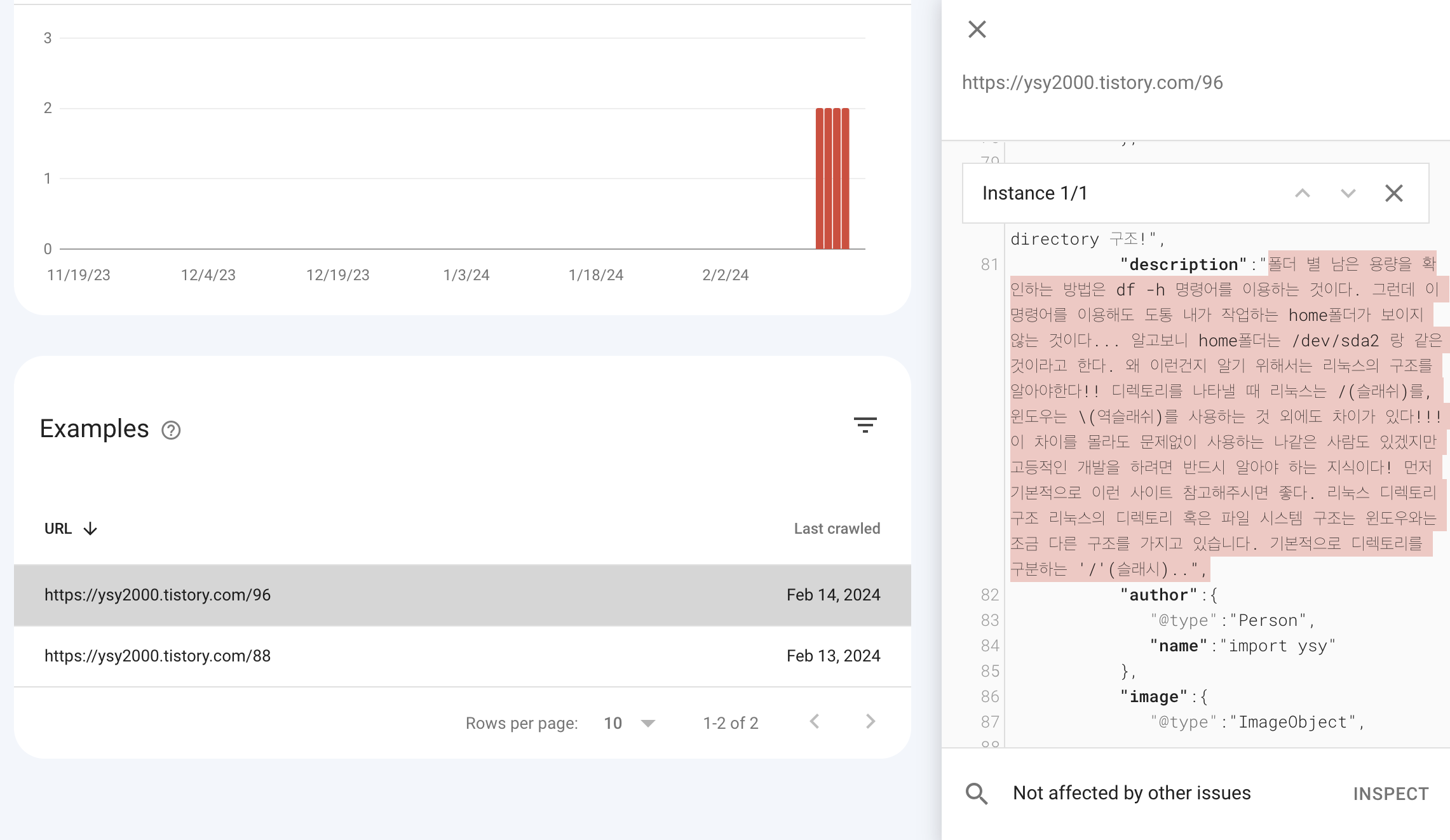This screenshot has width=1450, height=840.
Task: Go to next page of examples
Action: point(871,722)
